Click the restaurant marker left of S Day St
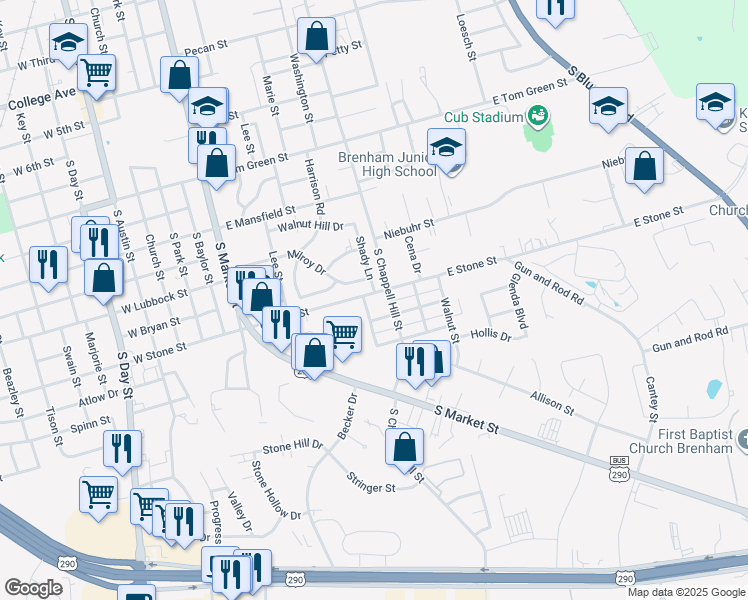 tap(49, 267)
